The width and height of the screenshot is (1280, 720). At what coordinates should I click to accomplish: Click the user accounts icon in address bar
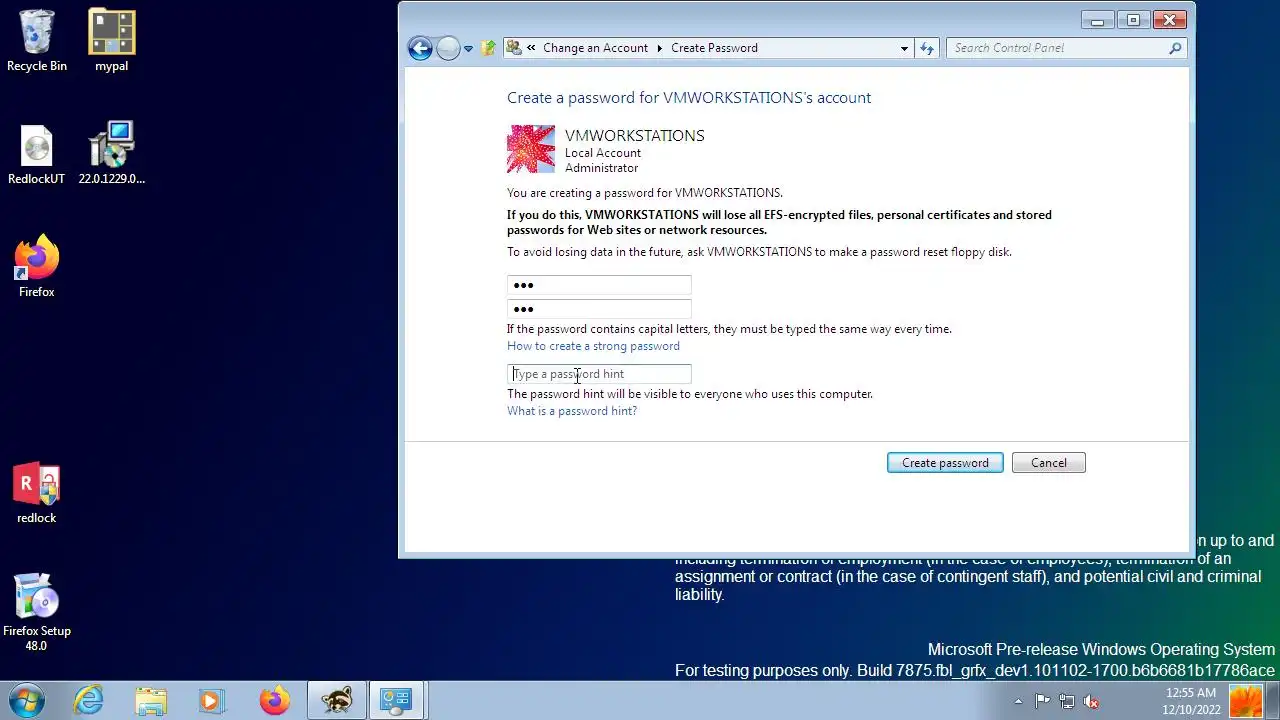coord(514,47)
